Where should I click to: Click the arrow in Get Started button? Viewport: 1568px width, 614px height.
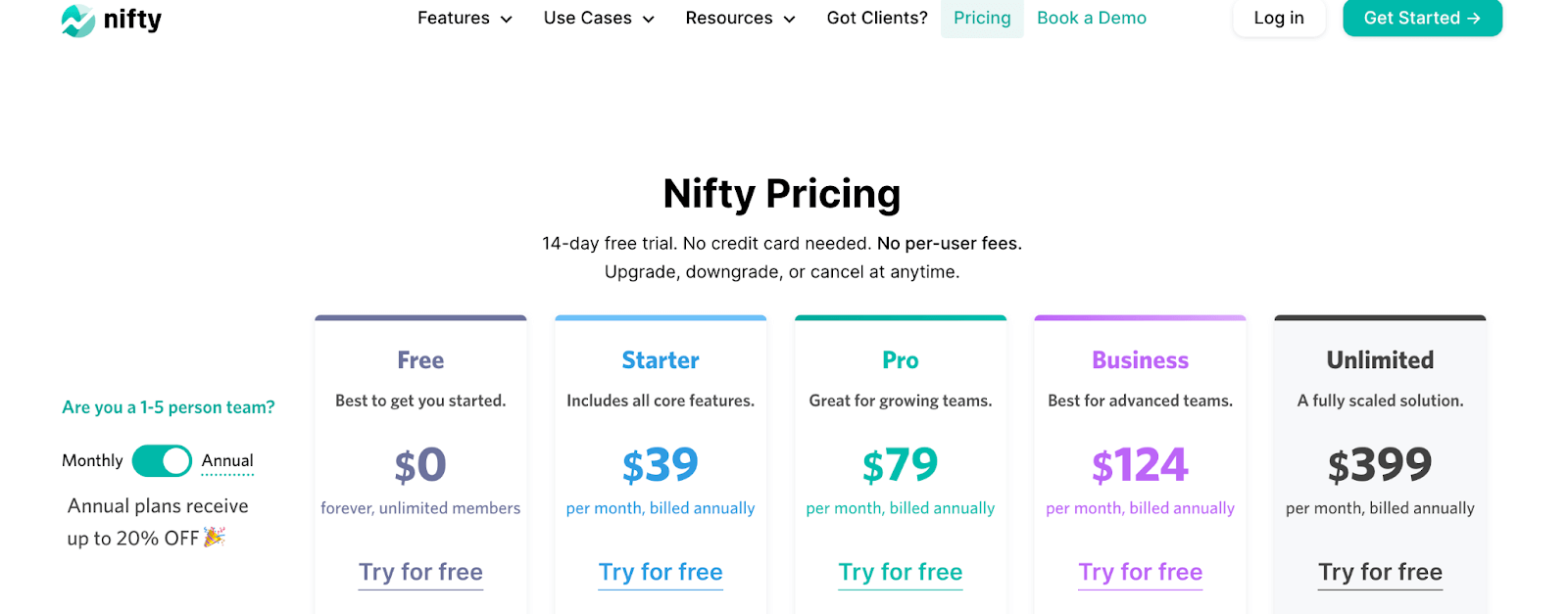point(1473,19)
